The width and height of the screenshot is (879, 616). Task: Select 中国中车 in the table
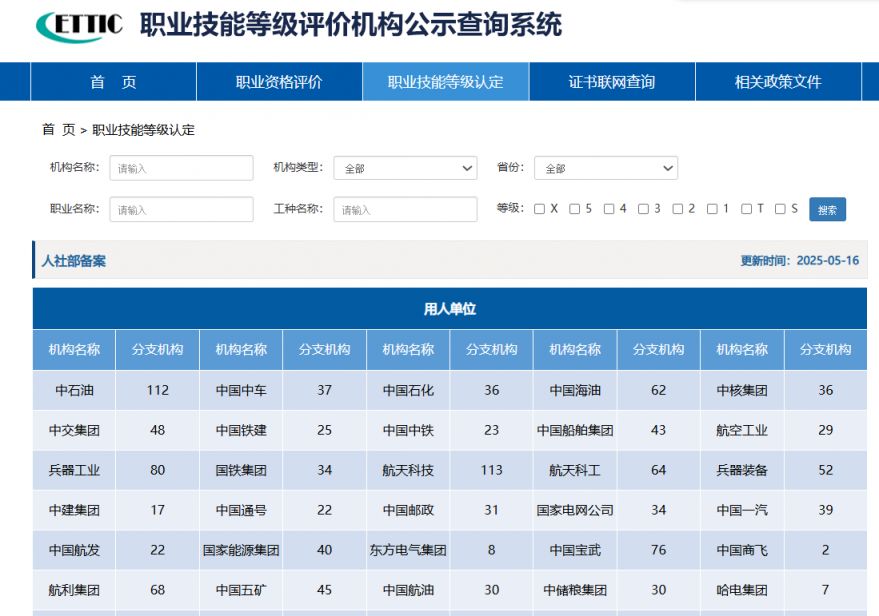click(x=241, y=390)
